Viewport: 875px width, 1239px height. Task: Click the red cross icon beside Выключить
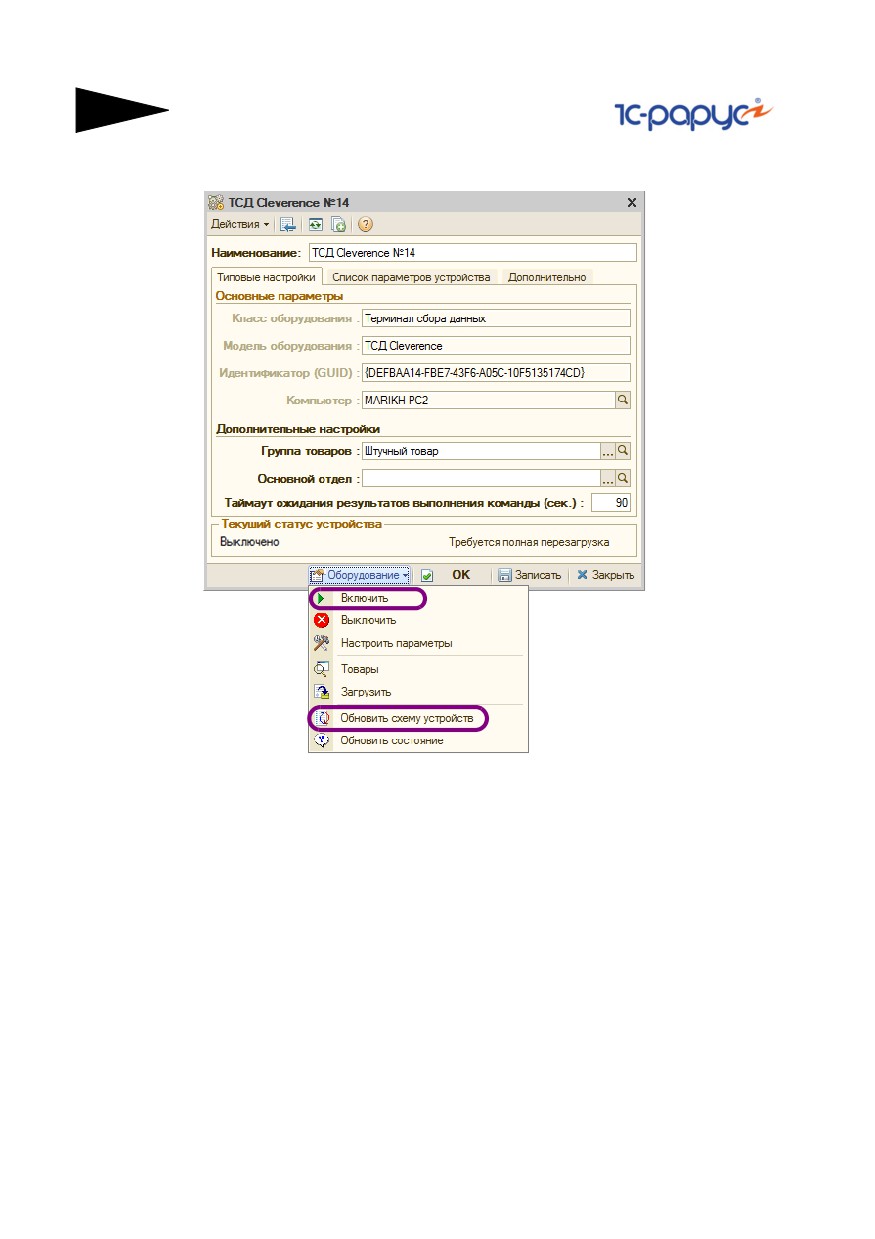click(x=321, y=620)
